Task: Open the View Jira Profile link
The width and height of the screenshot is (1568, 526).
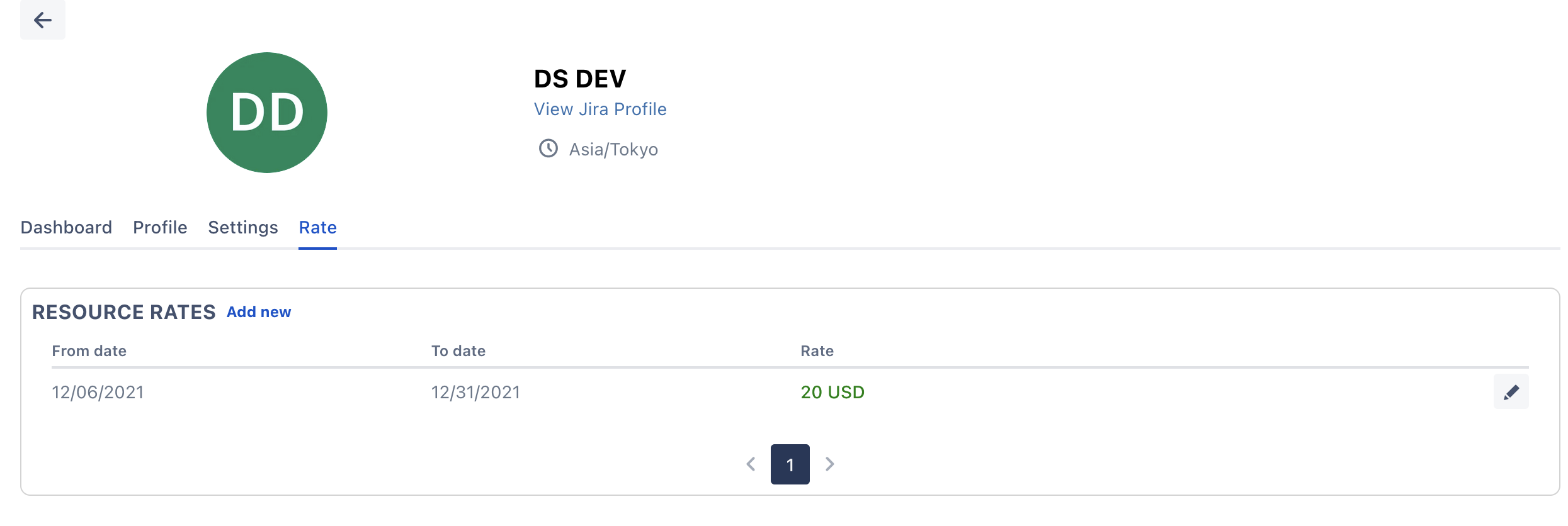Action: [x=599, y=109]
